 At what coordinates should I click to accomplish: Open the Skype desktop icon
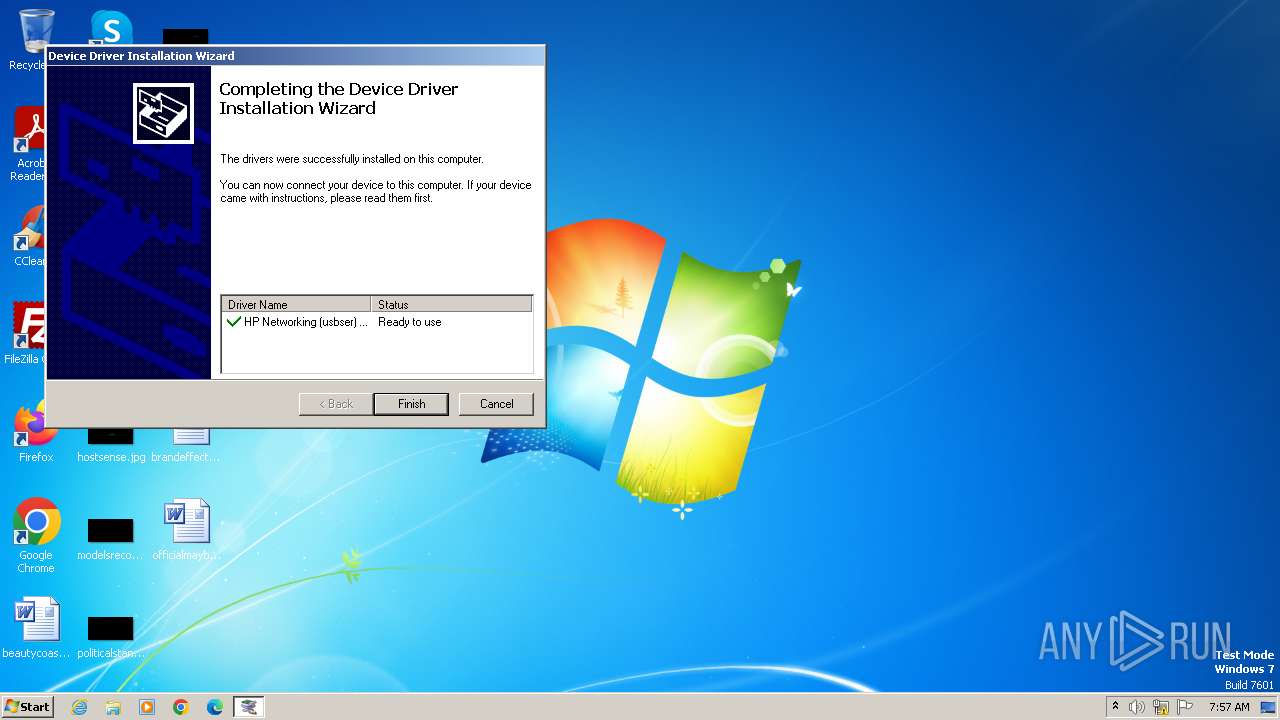pos(110,28)
